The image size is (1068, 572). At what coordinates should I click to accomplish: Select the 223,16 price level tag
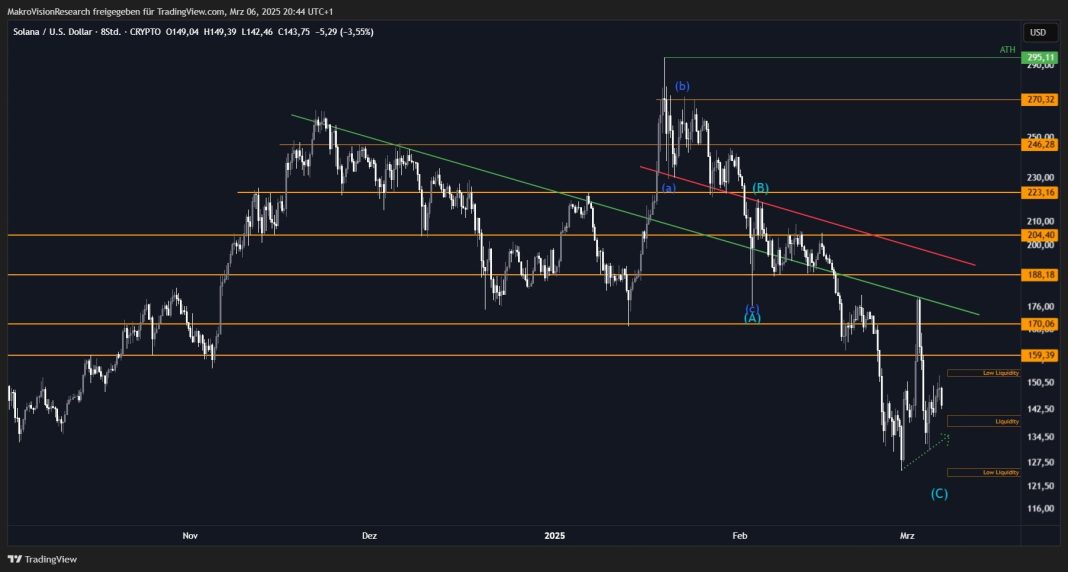1040,192
